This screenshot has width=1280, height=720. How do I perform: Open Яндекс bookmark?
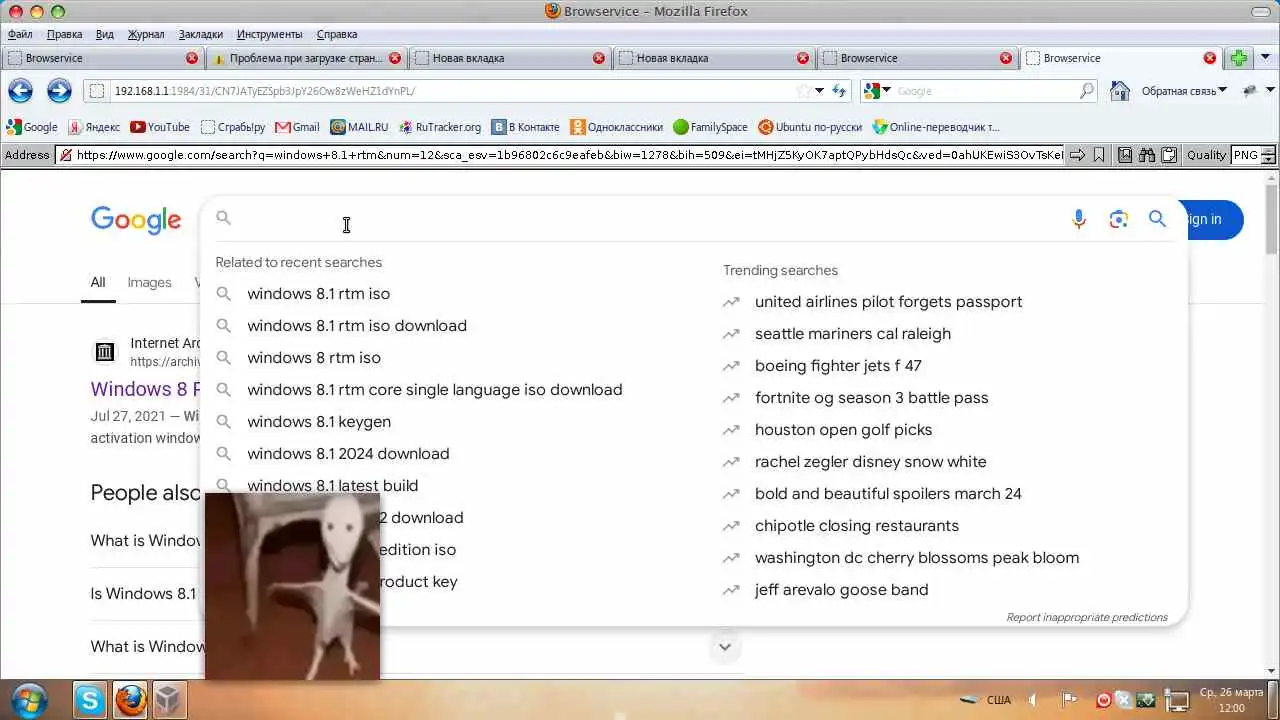(94, 127)
